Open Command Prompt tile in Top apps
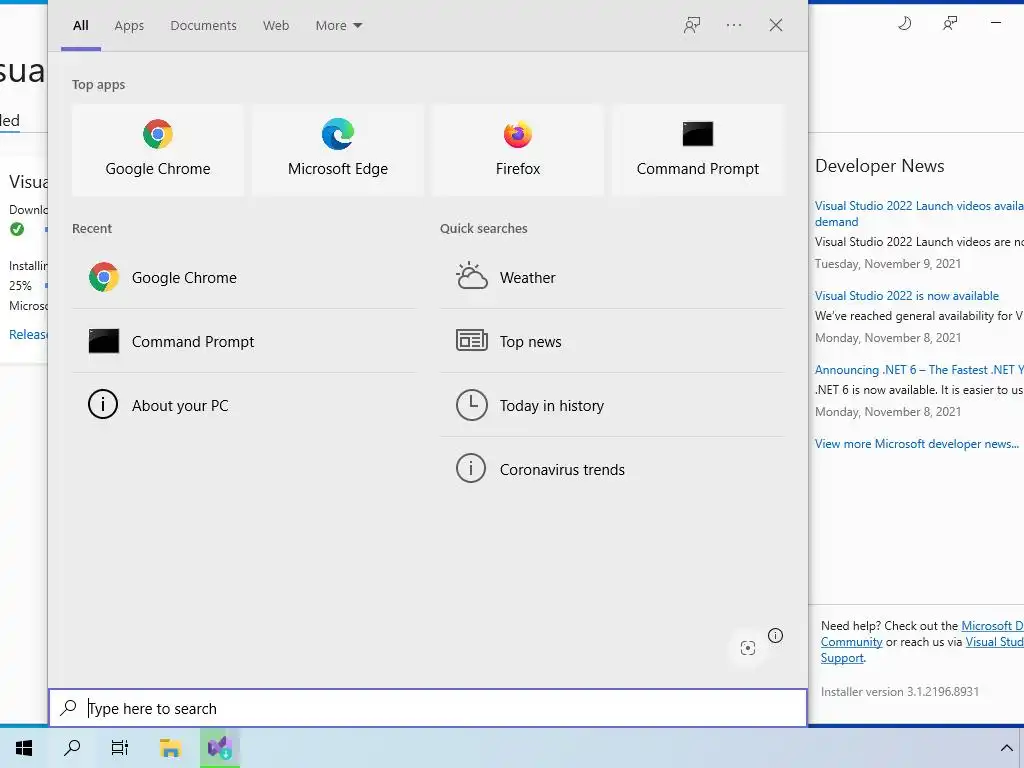The height and width of the screenshot is (768, 1024). pos(697,150)
